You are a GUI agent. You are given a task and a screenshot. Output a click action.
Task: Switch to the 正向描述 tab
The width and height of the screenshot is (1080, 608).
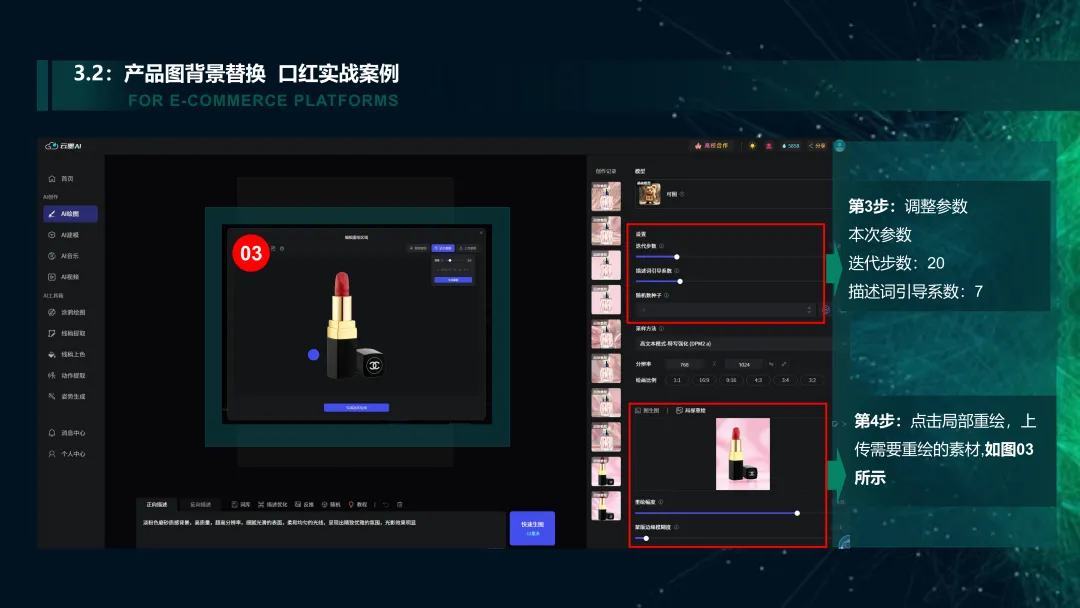click(x=156, y=505)
